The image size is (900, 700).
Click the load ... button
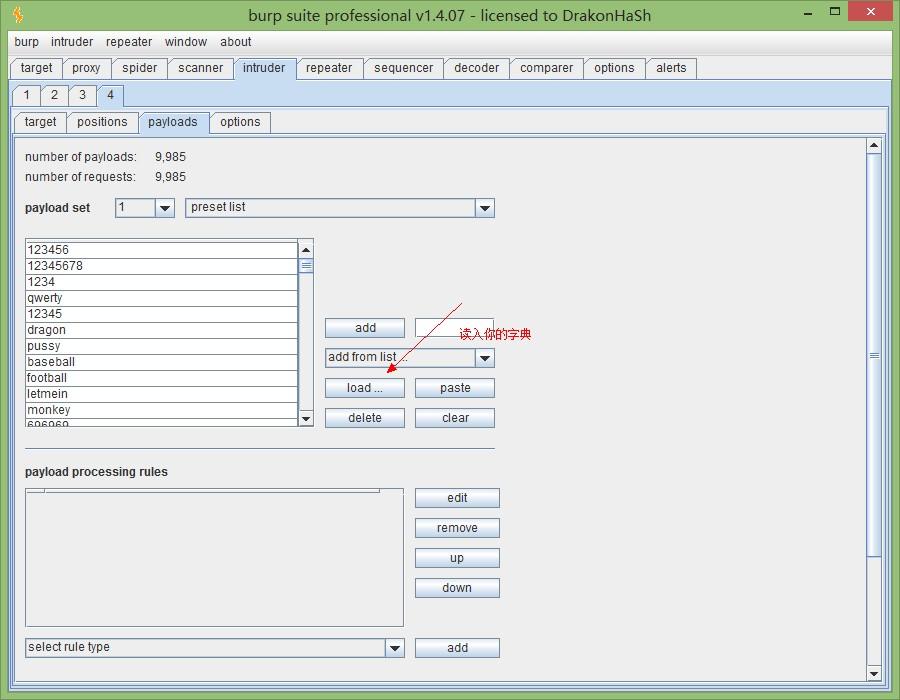tap(365, 388)
